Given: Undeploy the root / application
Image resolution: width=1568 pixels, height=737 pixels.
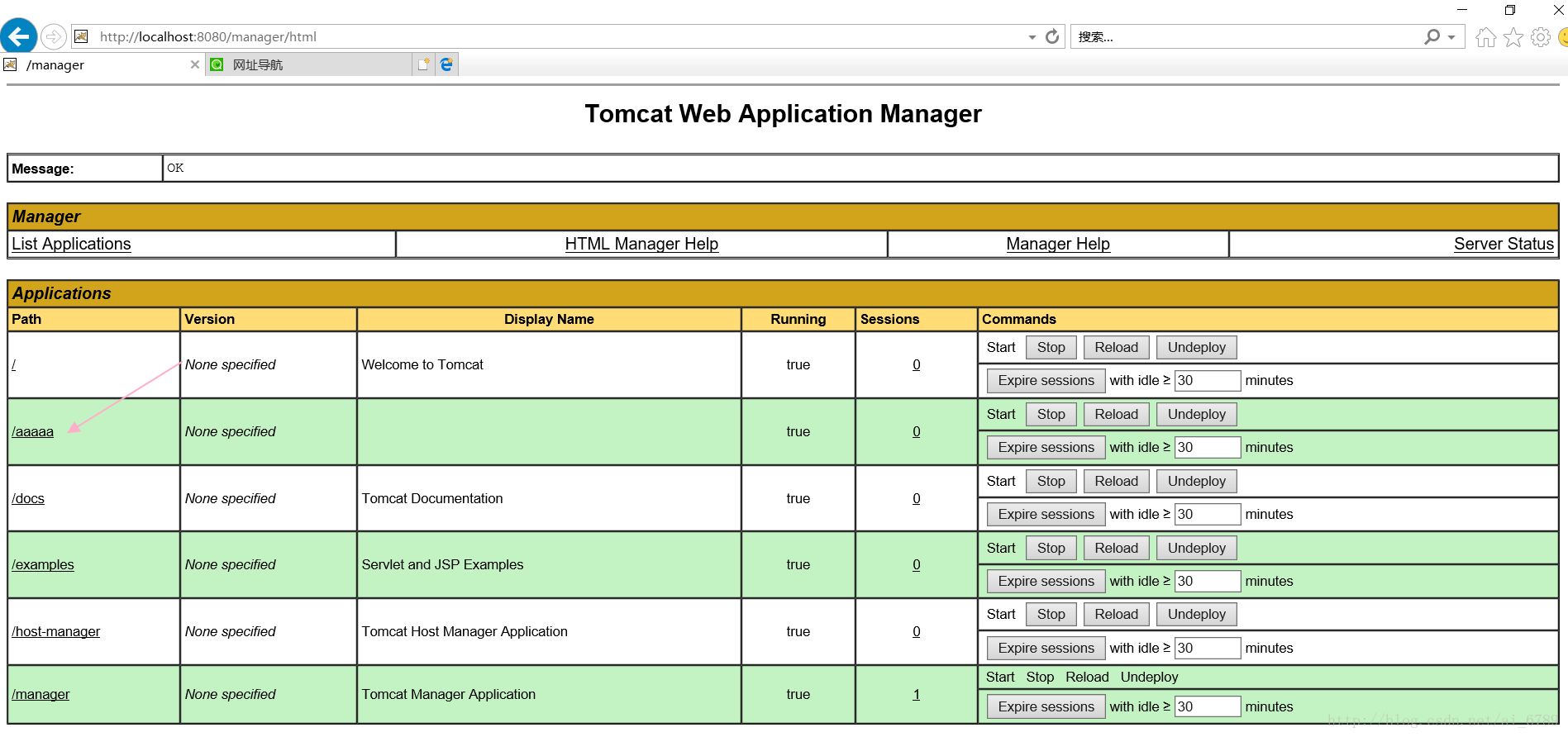Looking at the screenshot, I should [x=1197, y=348].
